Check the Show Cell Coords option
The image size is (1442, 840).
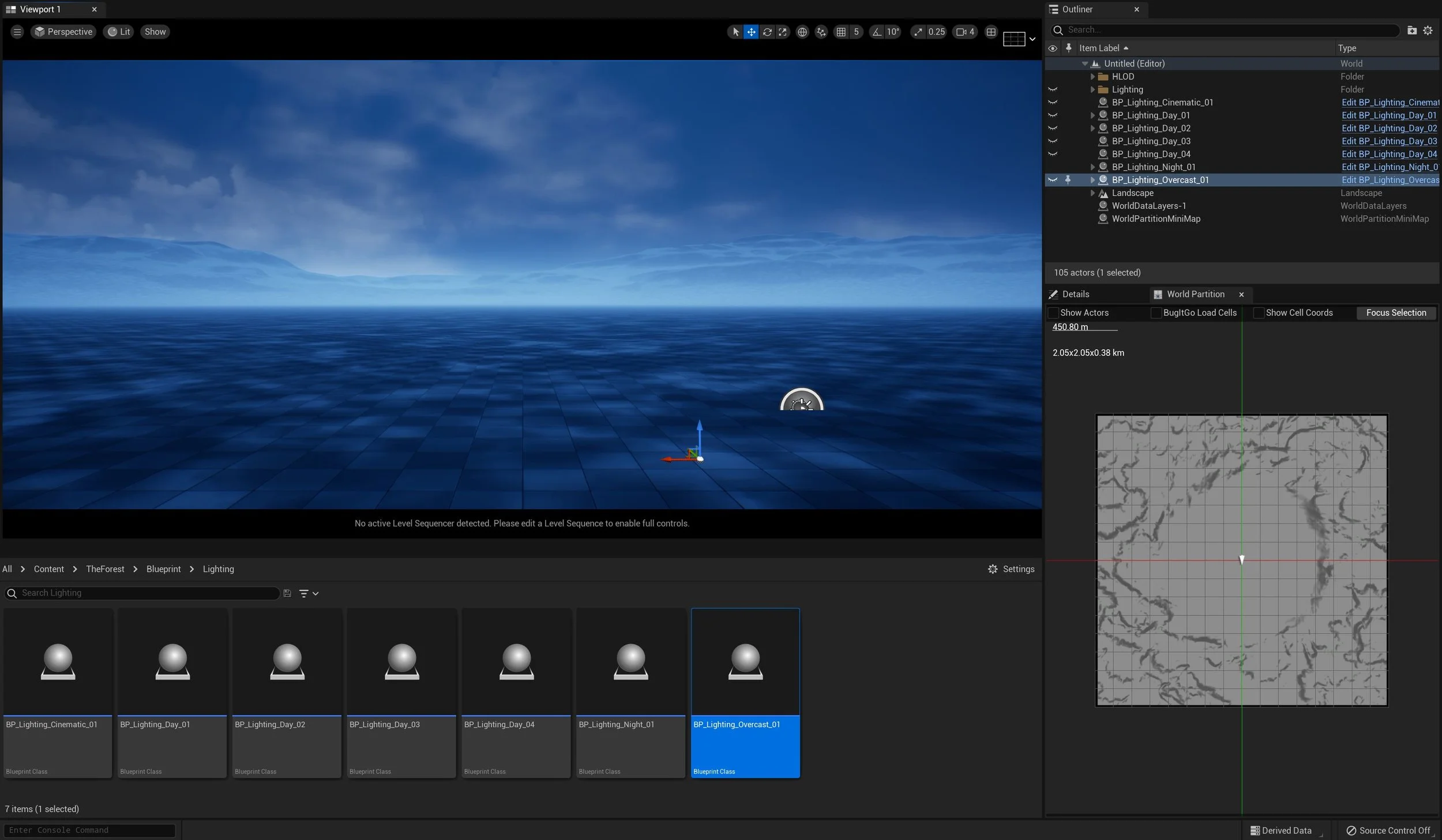tap(1259, 313)
